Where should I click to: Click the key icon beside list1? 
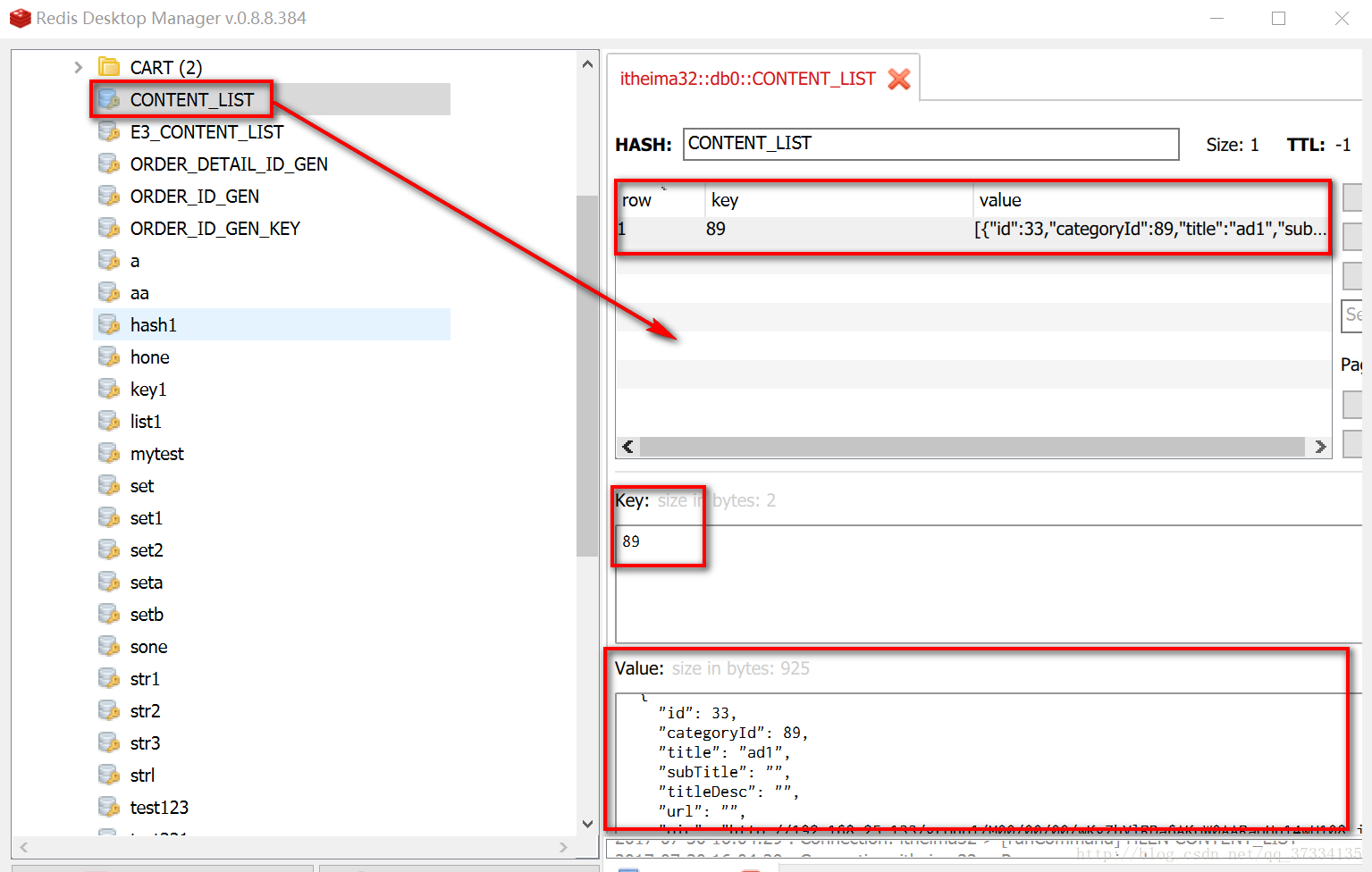point(109,422)
